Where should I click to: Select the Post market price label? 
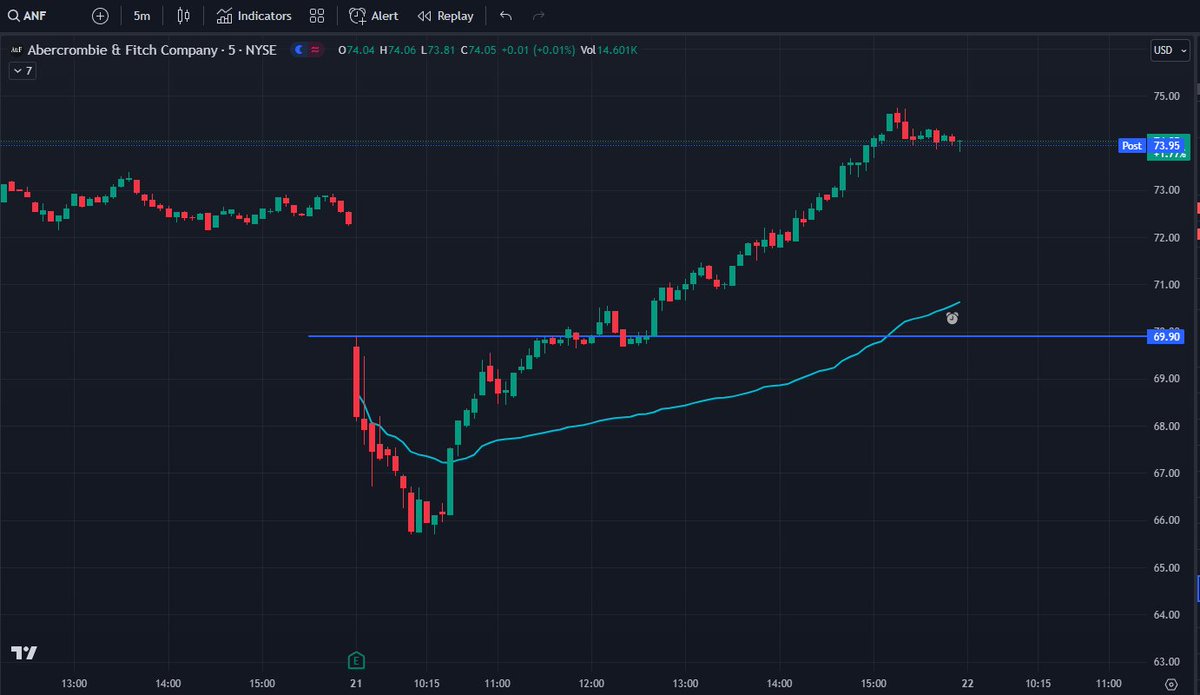coord(1131,145)
